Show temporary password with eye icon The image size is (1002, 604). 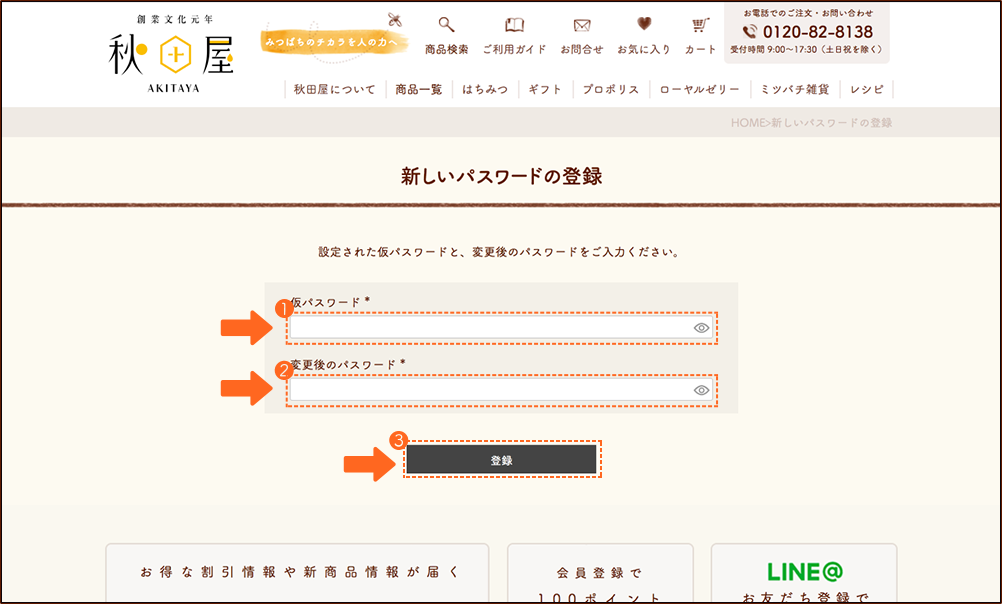point(701,328)
